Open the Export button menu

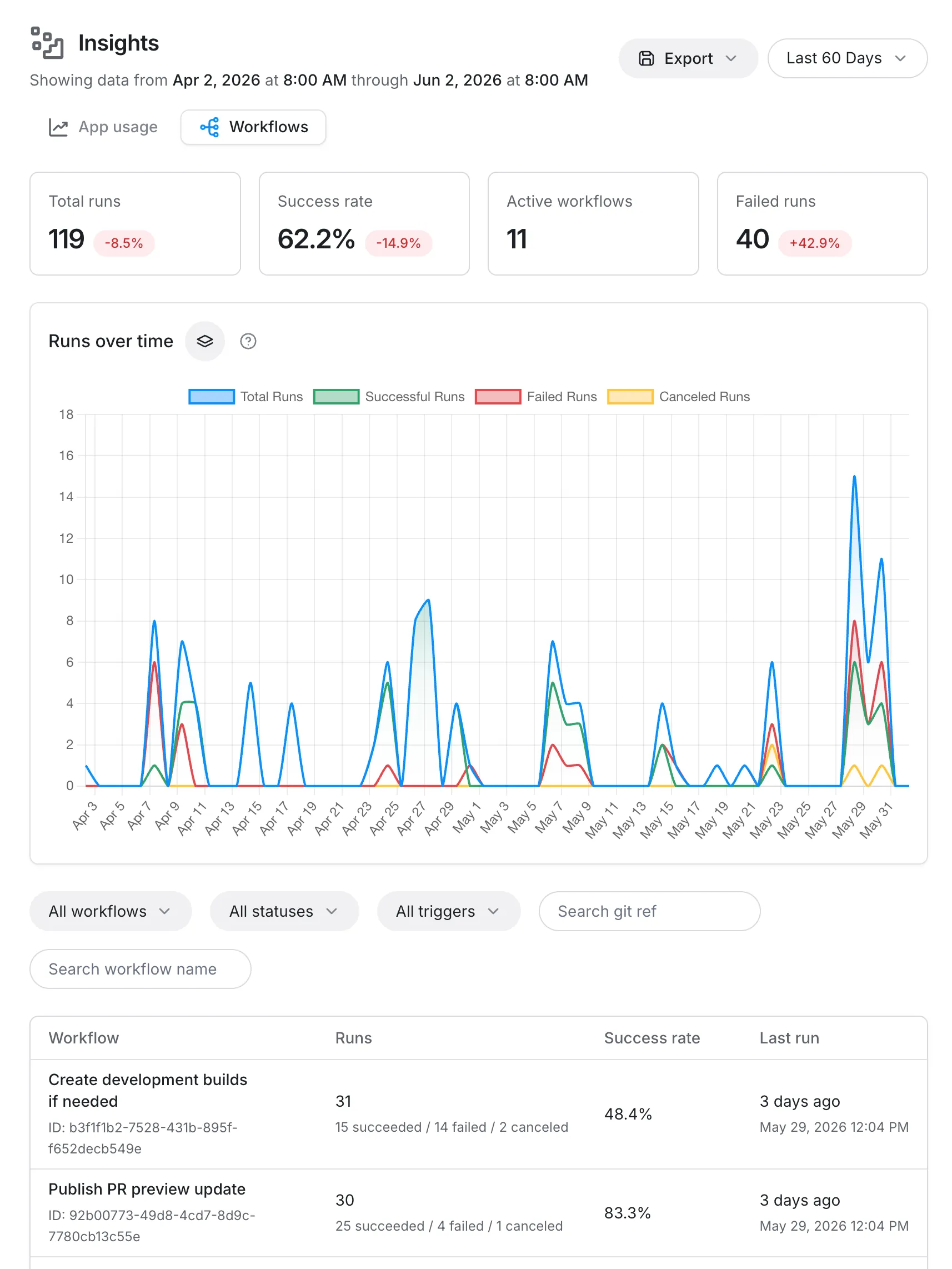coord(688,58)
